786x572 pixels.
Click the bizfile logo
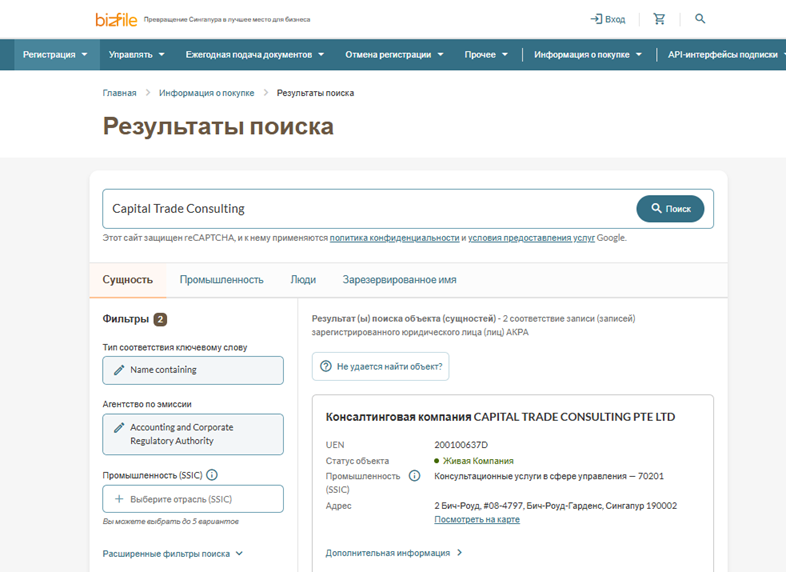tap(116, 20)
